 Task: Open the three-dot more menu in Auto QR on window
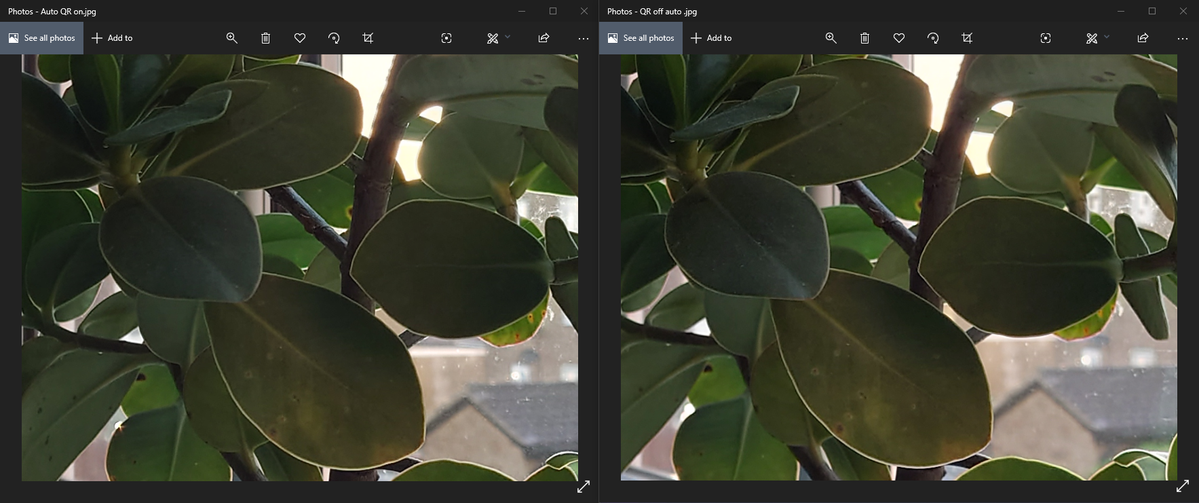pos(583,38)
